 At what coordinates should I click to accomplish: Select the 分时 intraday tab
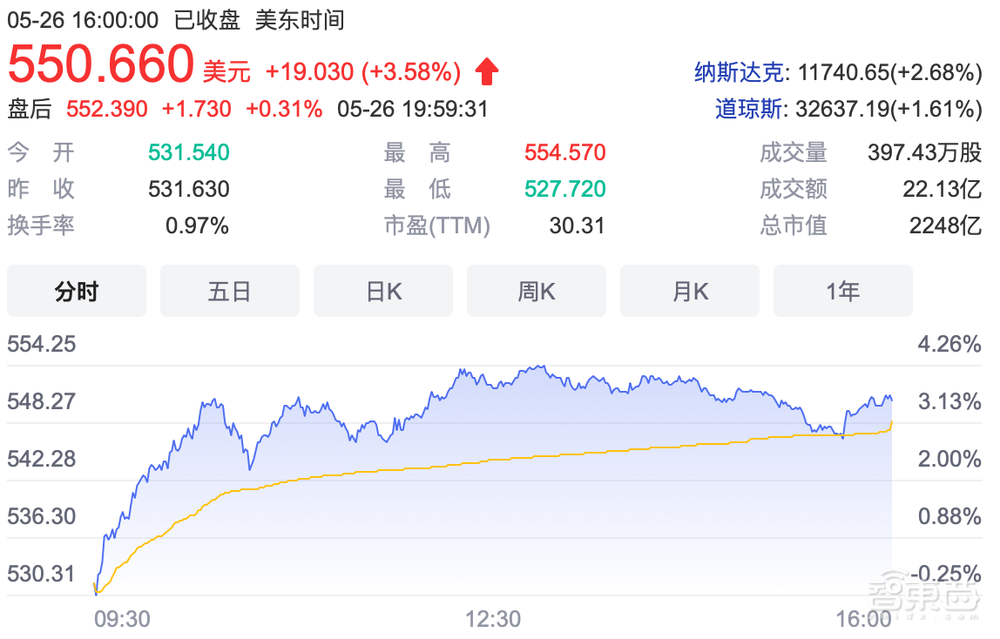pos(76,290)
